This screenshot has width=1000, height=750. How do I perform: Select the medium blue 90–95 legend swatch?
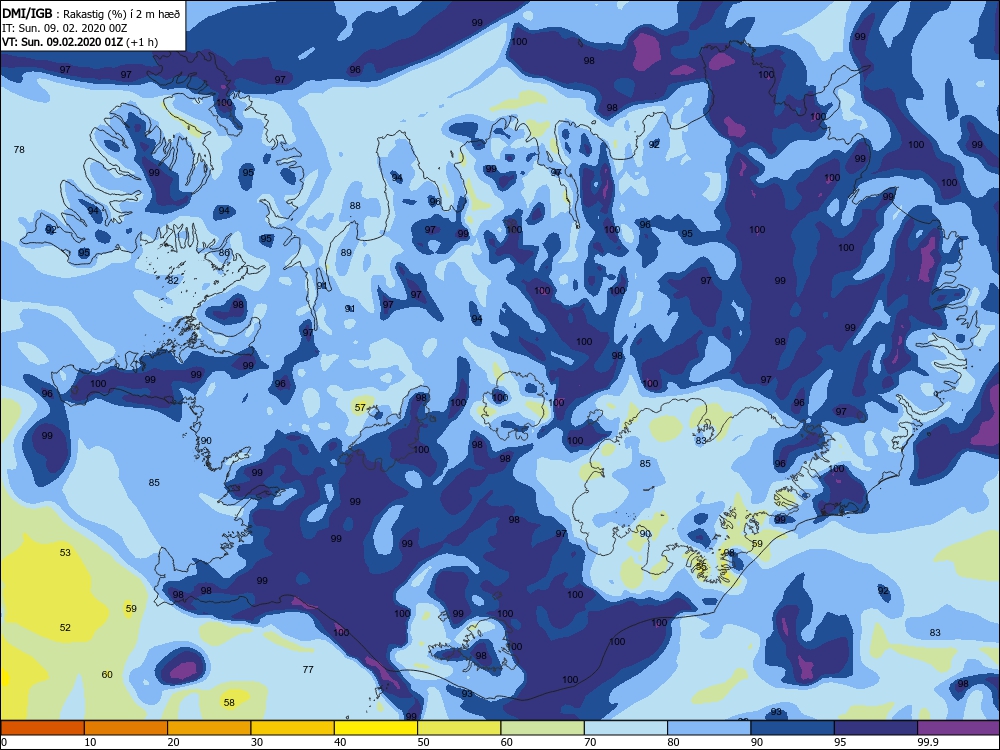(793, 728)
